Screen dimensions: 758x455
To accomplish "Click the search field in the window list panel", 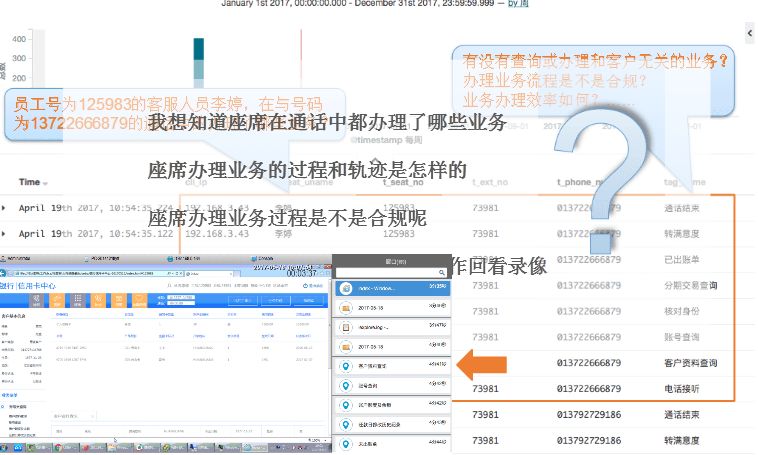I will click(386, 272).
